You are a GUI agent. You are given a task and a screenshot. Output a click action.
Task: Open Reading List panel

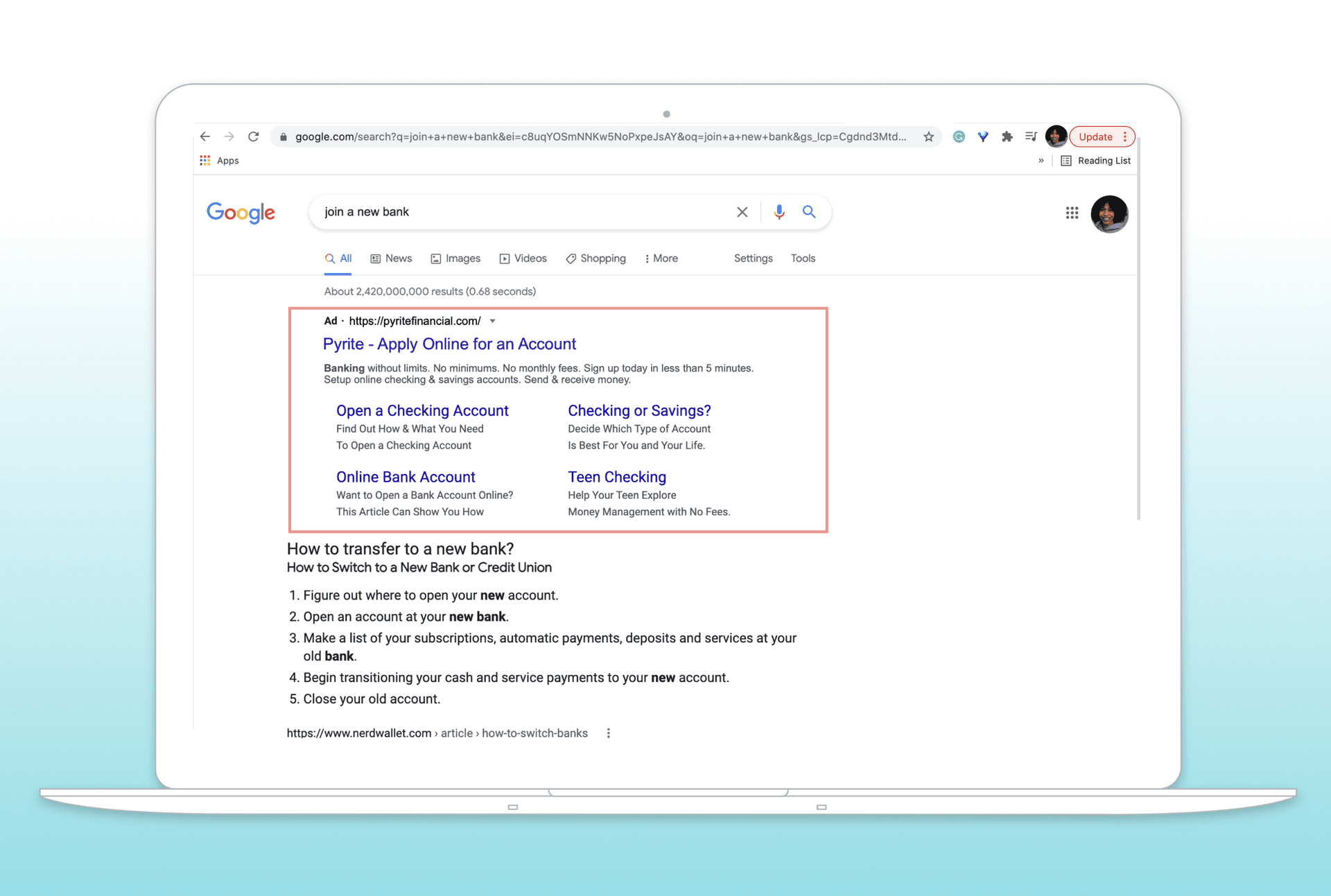[1096, 161]
